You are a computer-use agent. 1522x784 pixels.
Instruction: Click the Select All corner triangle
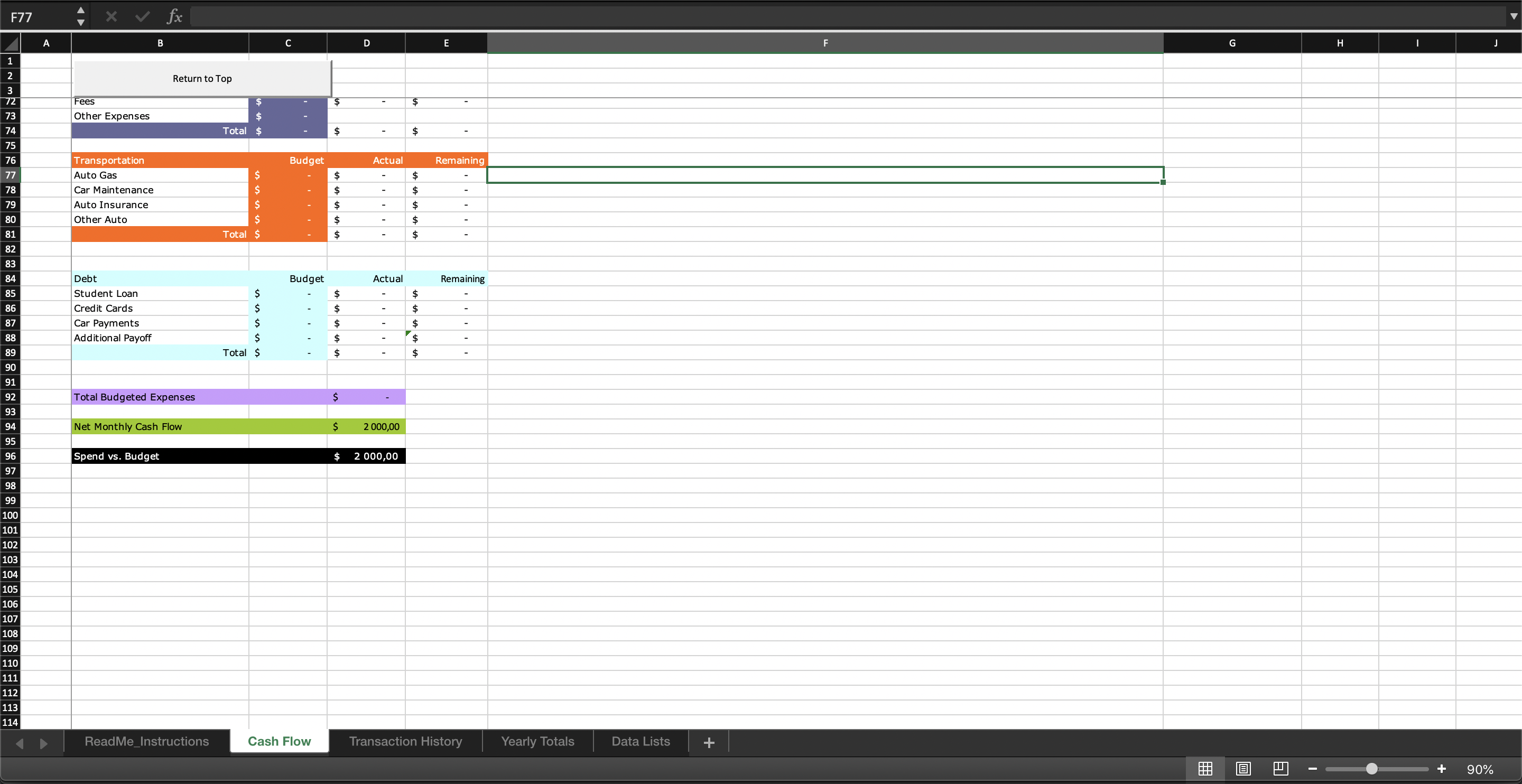[11, 43]
